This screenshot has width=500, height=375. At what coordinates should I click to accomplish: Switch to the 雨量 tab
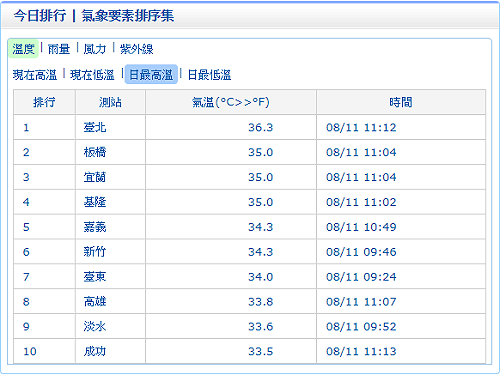click(x=59, y=49)
